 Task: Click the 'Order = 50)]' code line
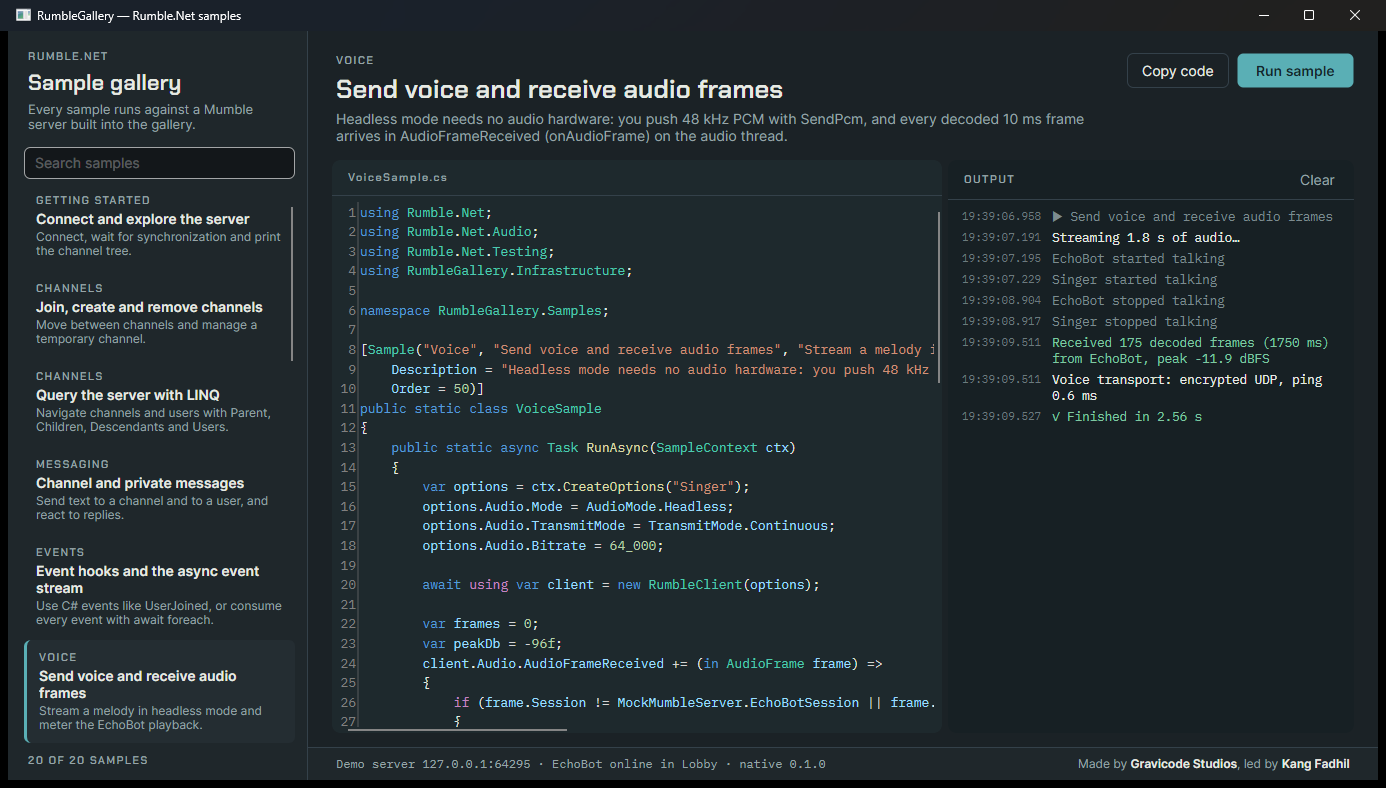coord(437,389)
